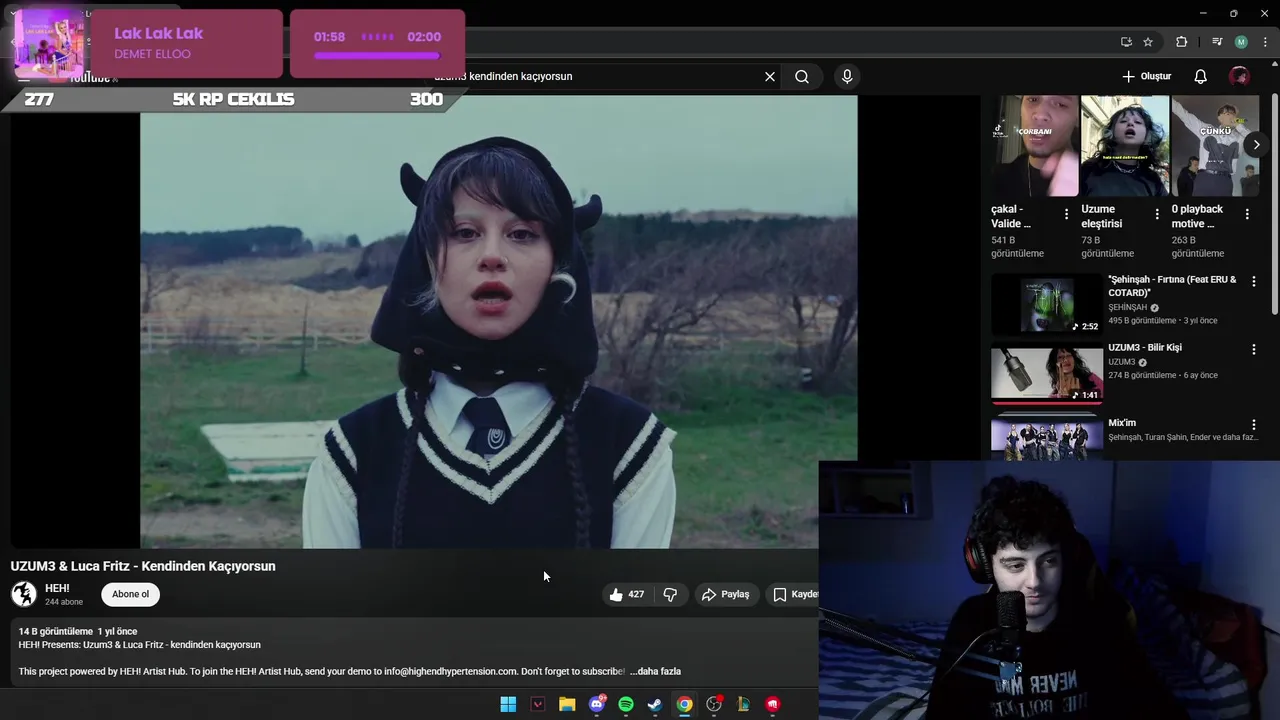Open Discord from the taskbar
Image resolution: width=1280 pixels, height=720 pixels.
597,704
